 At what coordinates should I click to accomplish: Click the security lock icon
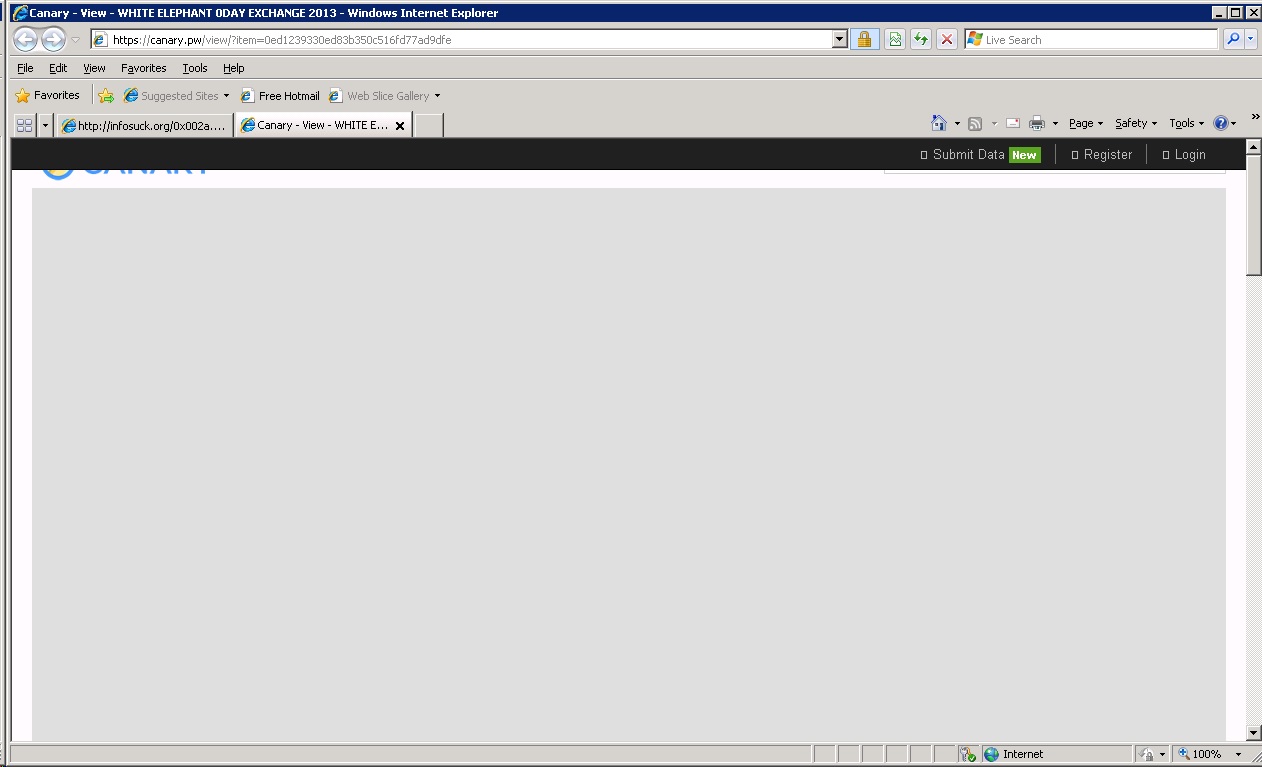pyautogui.click(x=865, y=39)
